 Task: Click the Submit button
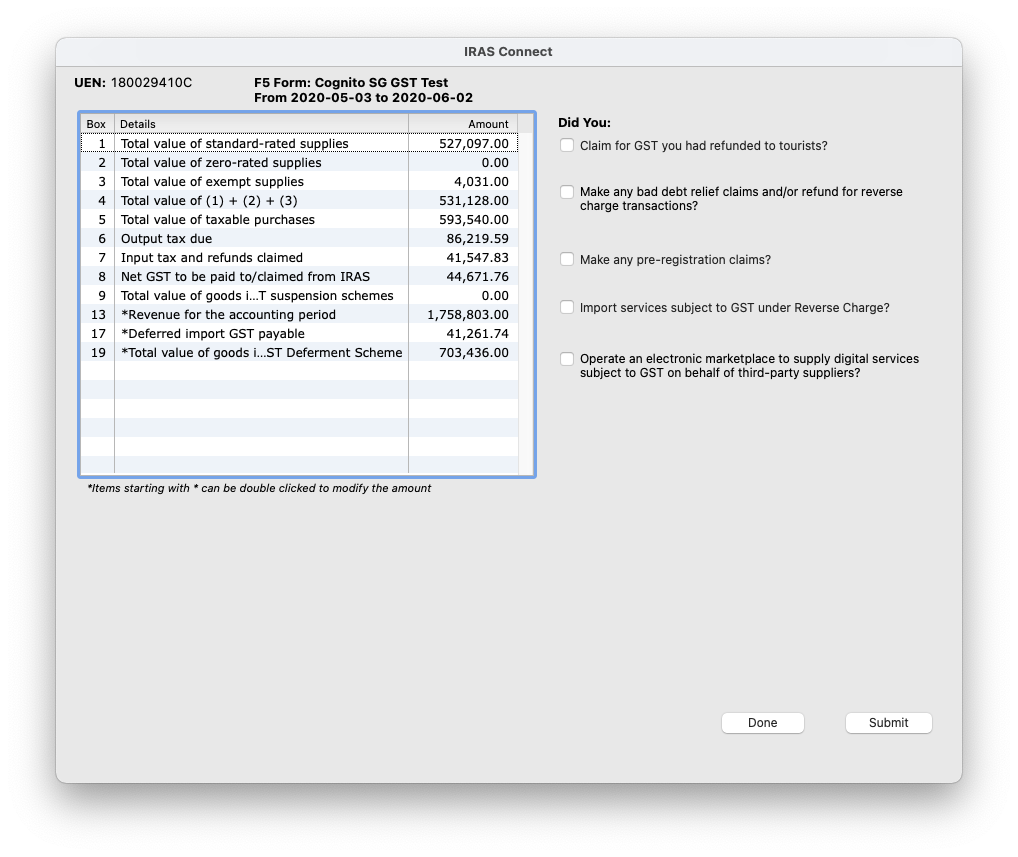click(x=888, y=723)
